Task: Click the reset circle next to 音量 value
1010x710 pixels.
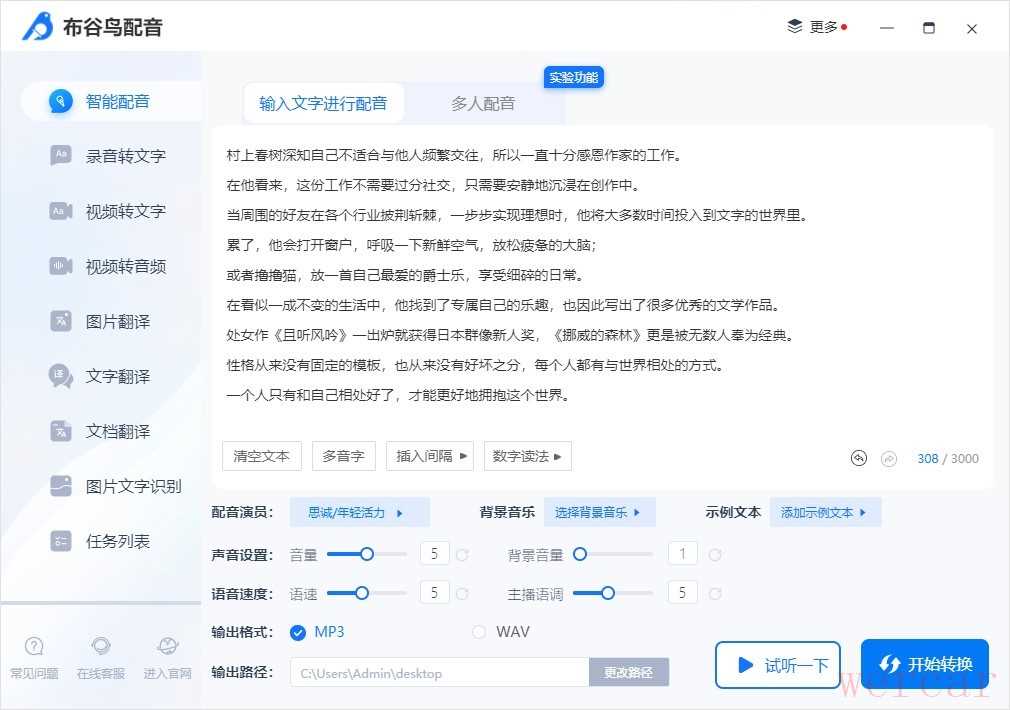Action: point(462,555)
